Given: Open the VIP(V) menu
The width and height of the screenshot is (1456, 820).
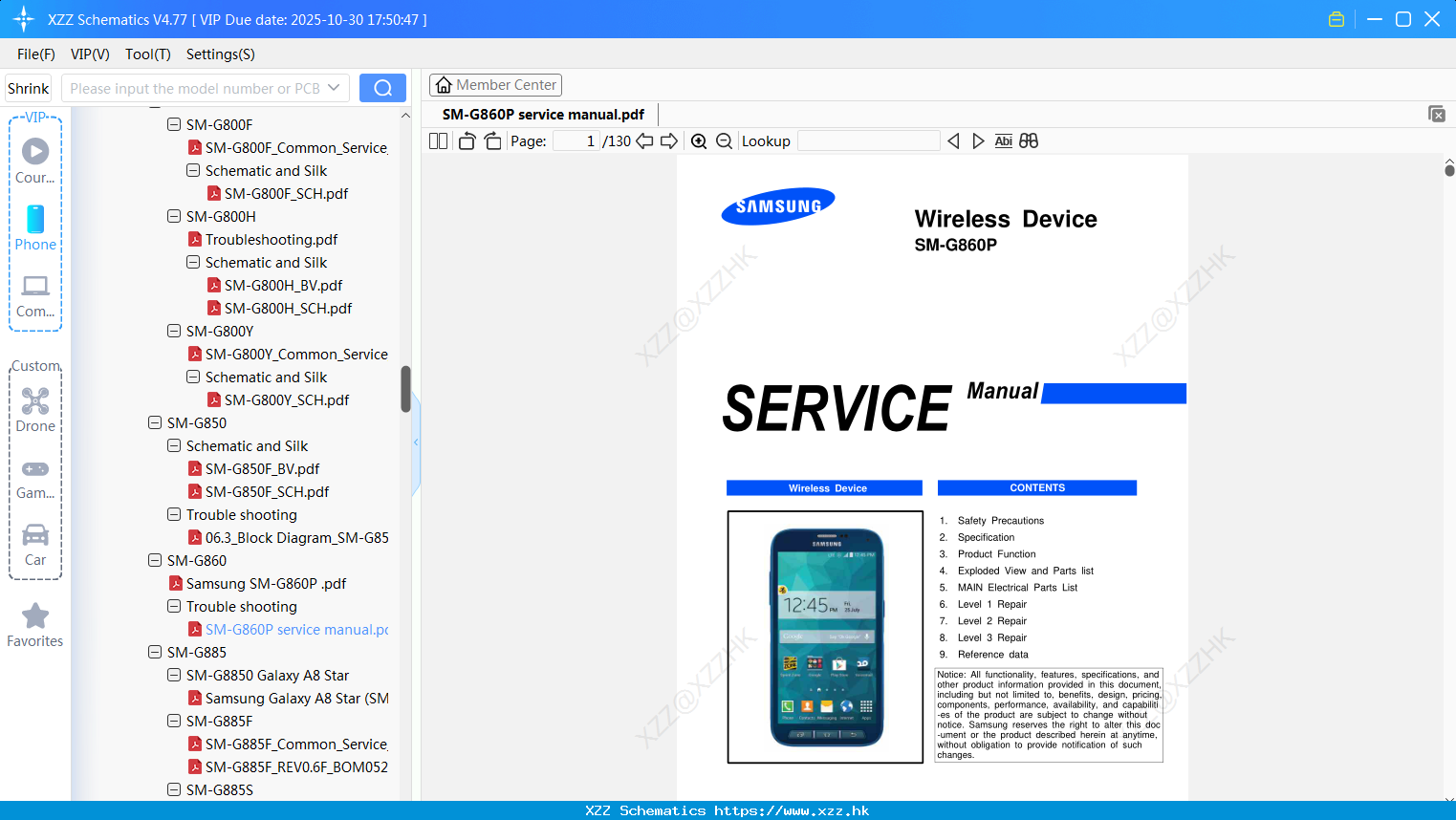Looking at the screenshot, I should point(90,54).
